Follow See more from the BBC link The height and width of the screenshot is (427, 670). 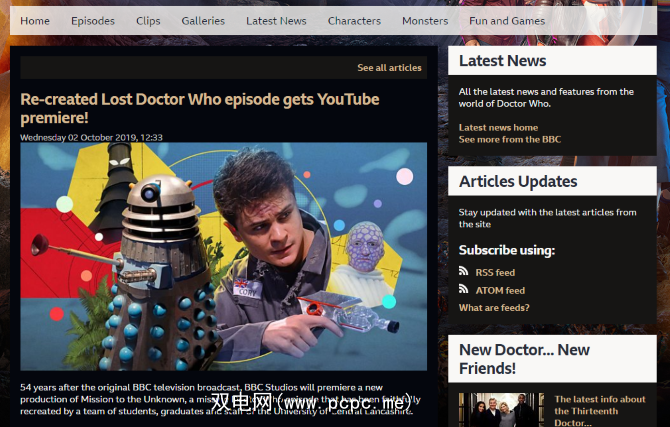(510, 139)
